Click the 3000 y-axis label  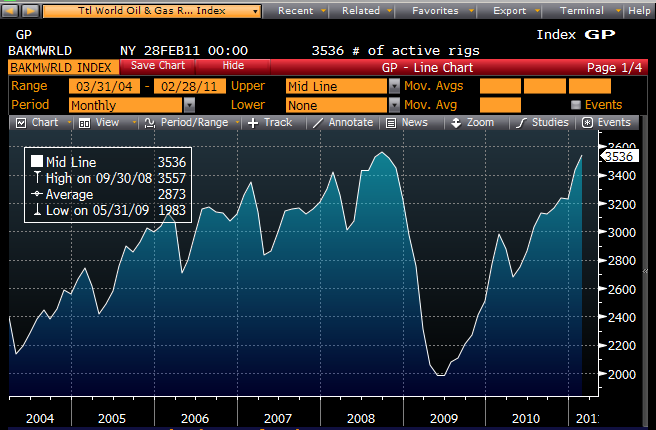click(x=621, y=233)
